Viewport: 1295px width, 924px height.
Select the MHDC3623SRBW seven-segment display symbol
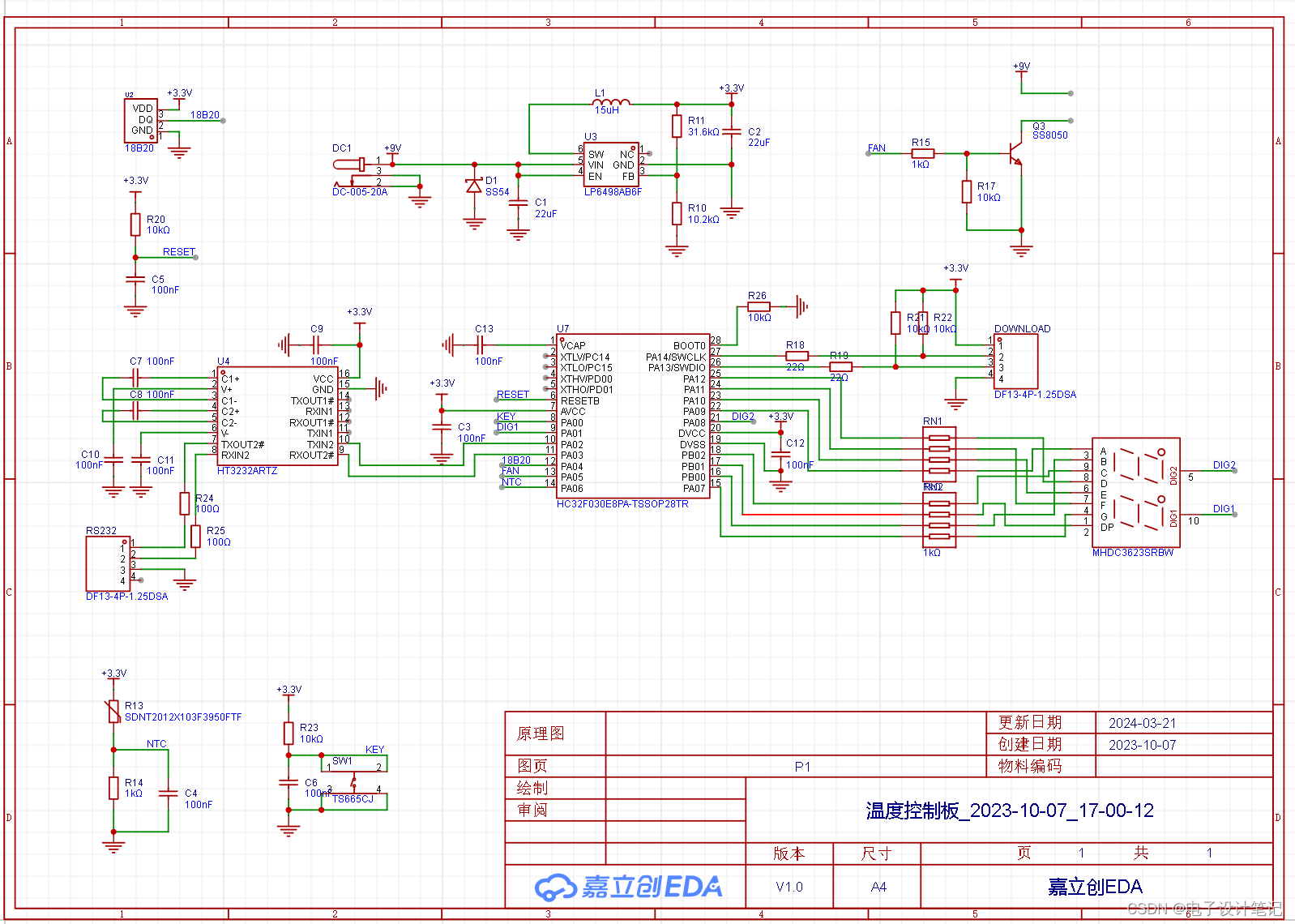[1135, 494]
